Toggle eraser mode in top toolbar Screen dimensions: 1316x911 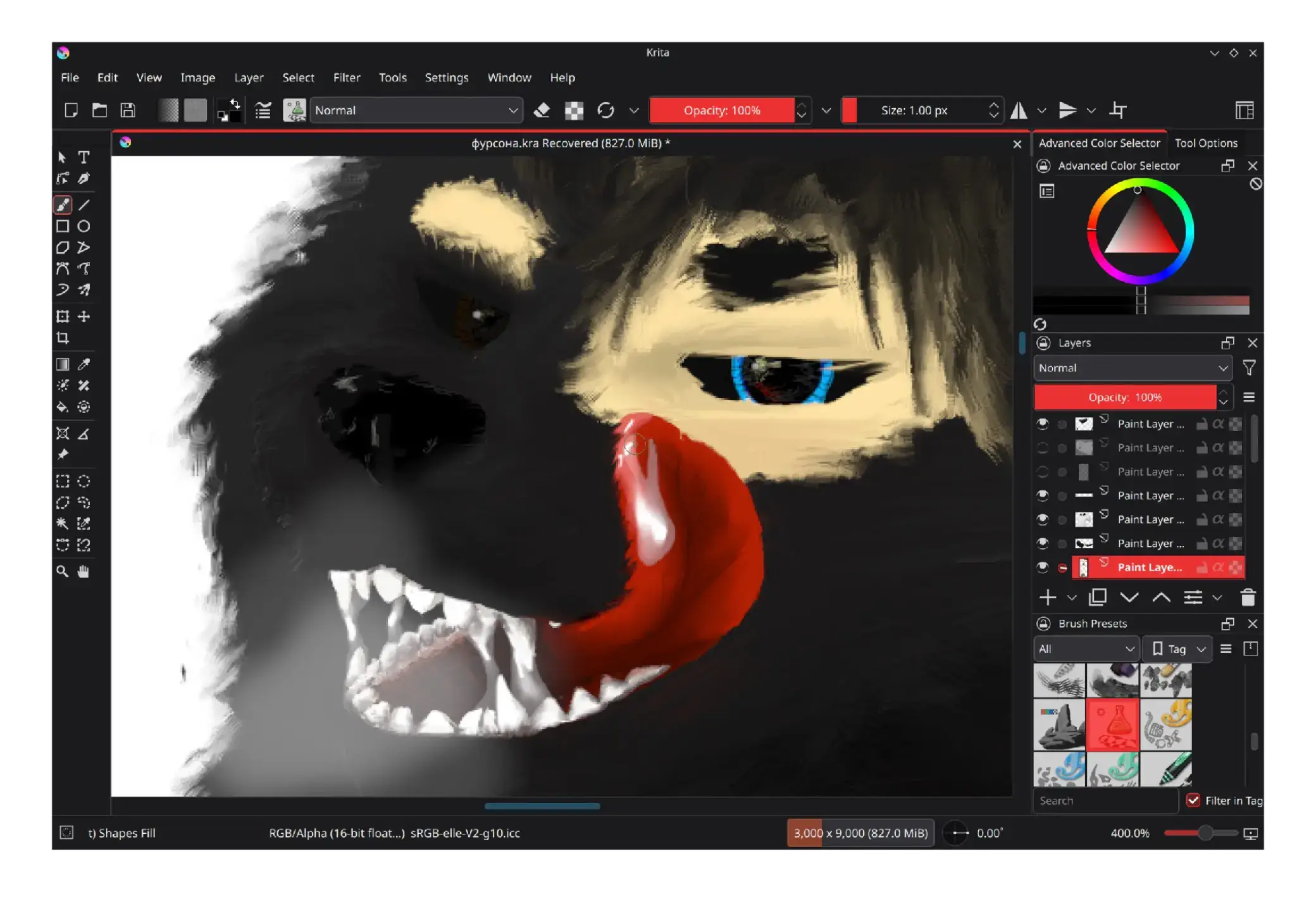542,111
